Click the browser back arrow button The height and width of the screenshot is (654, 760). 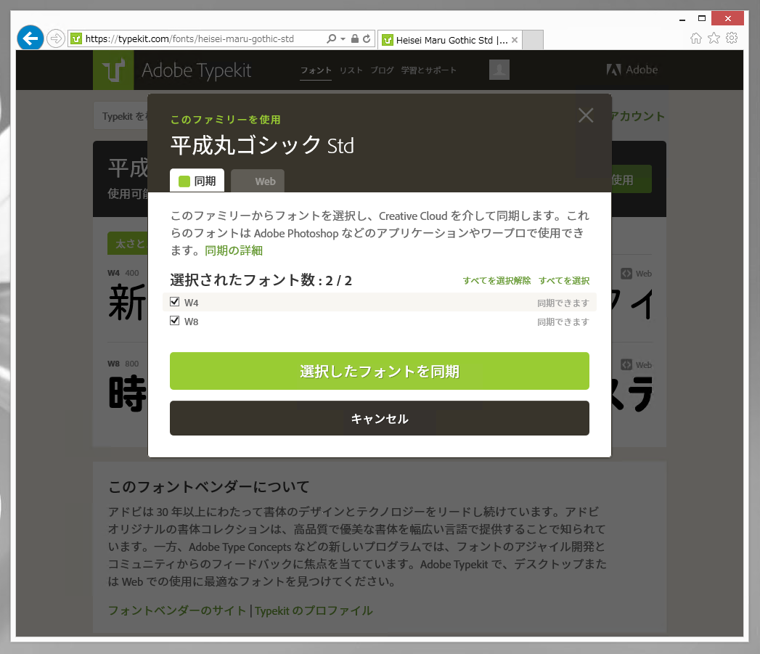[x=30, y=38]
